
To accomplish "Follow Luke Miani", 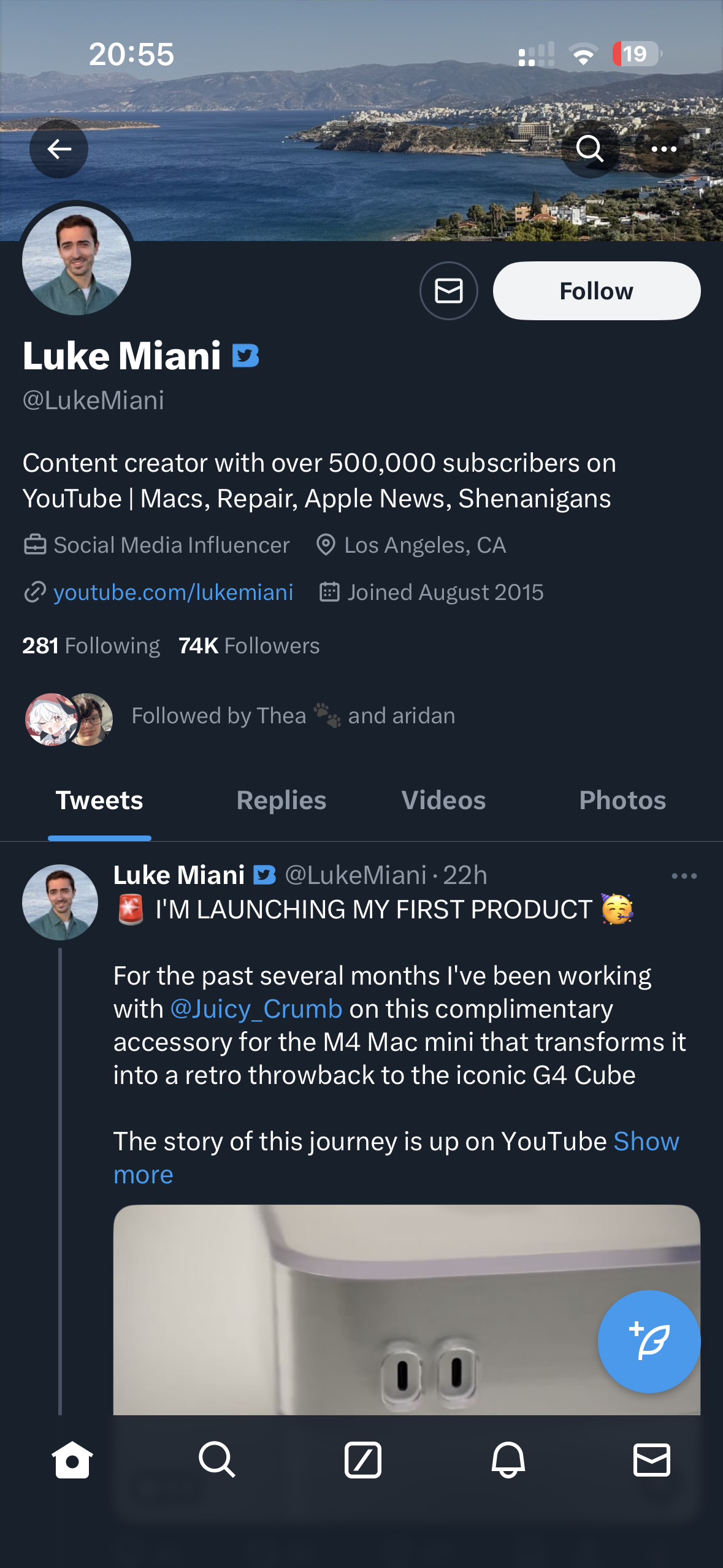I will tap(596, 291).
